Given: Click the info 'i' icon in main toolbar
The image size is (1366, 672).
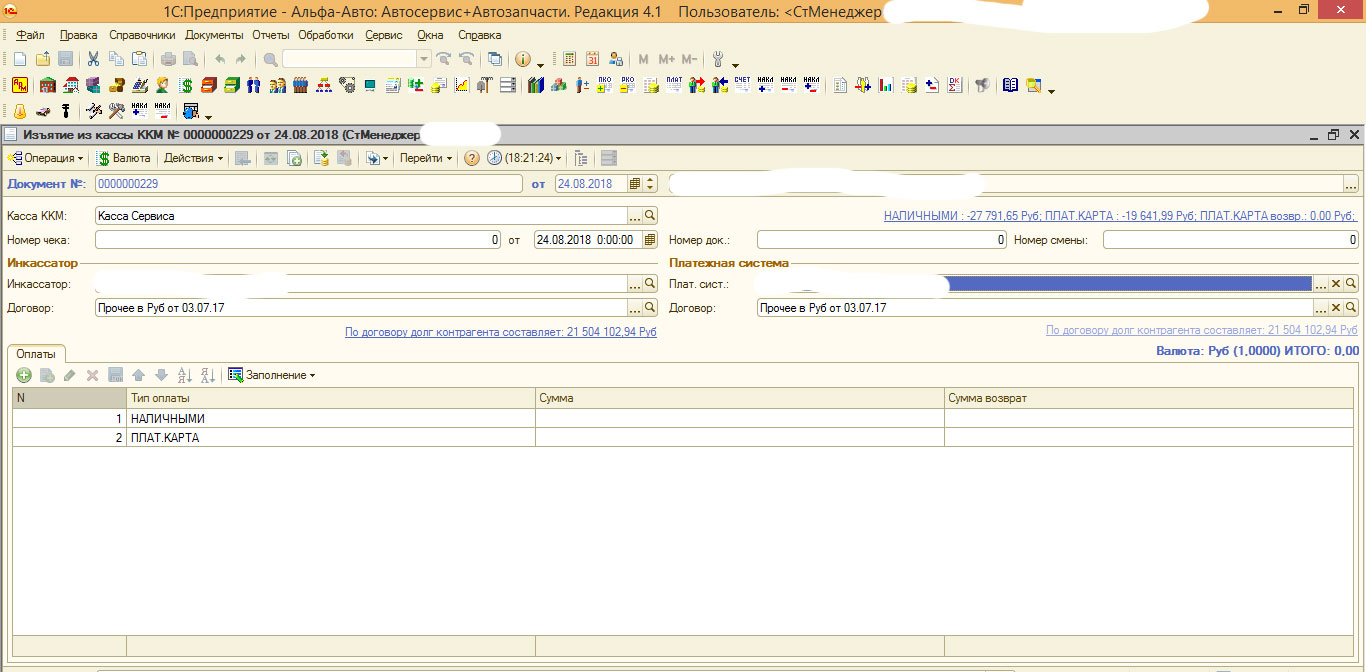Looking at the screenshot, I should tap(522, 59).
